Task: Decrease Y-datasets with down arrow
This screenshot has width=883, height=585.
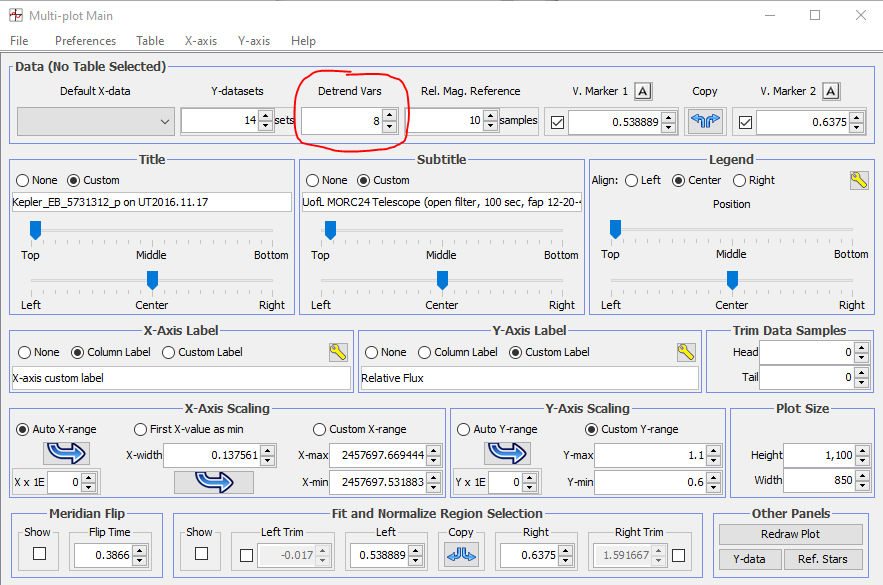Action: (265, 127)
